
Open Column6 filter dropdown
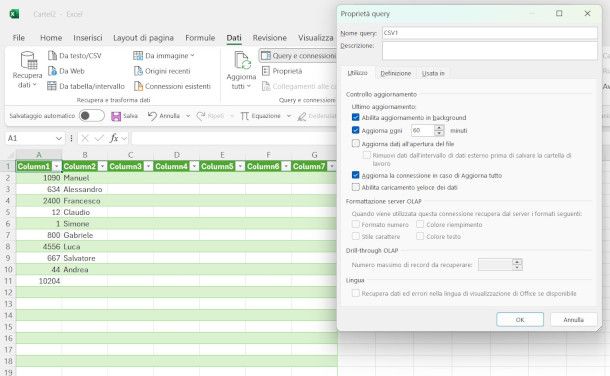(x=286, y=166)
